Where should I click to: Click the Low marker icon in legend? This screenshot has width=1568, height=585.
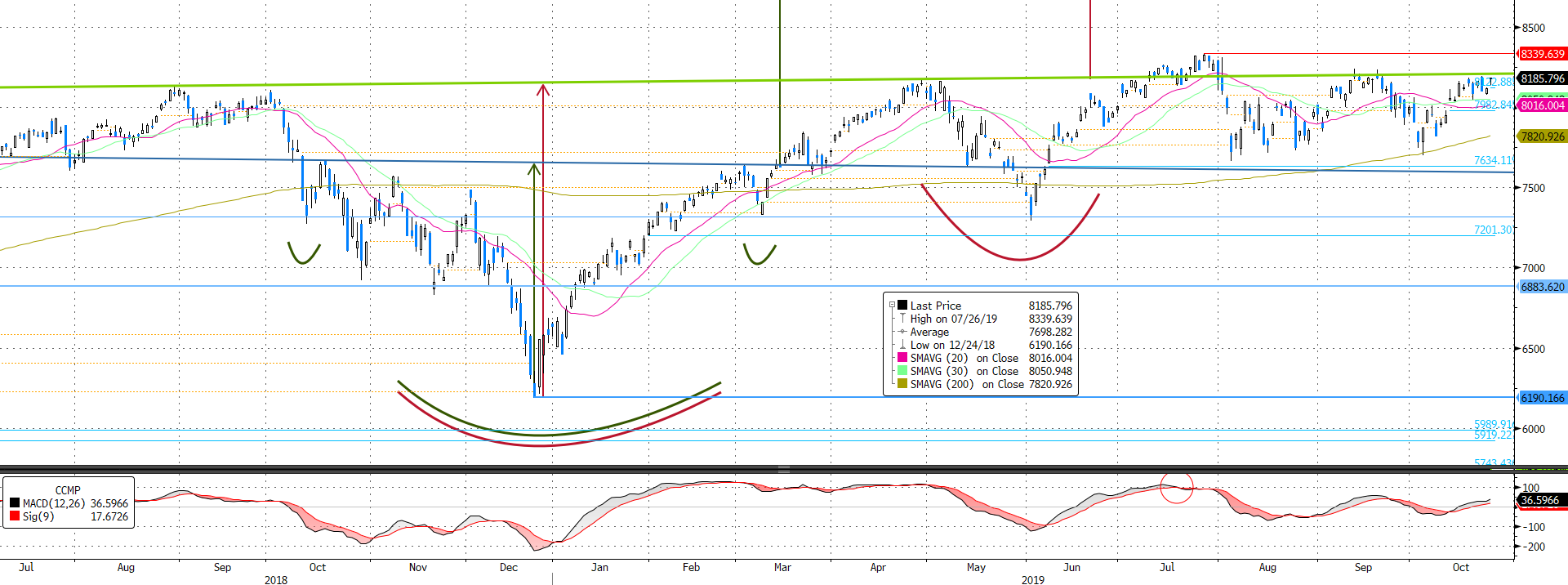click(902, 345)
